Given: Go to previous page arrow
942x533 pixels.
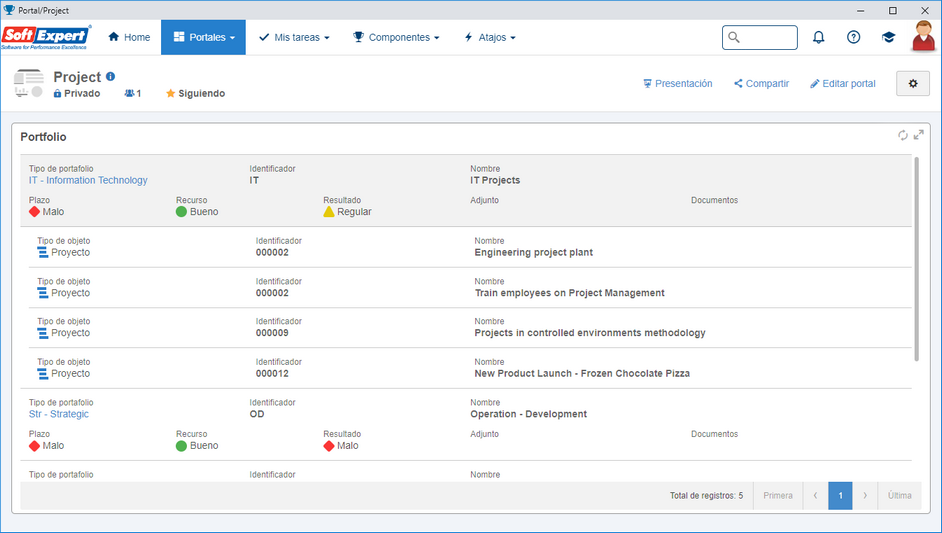Looking at the screenshot, I should 815,496.
